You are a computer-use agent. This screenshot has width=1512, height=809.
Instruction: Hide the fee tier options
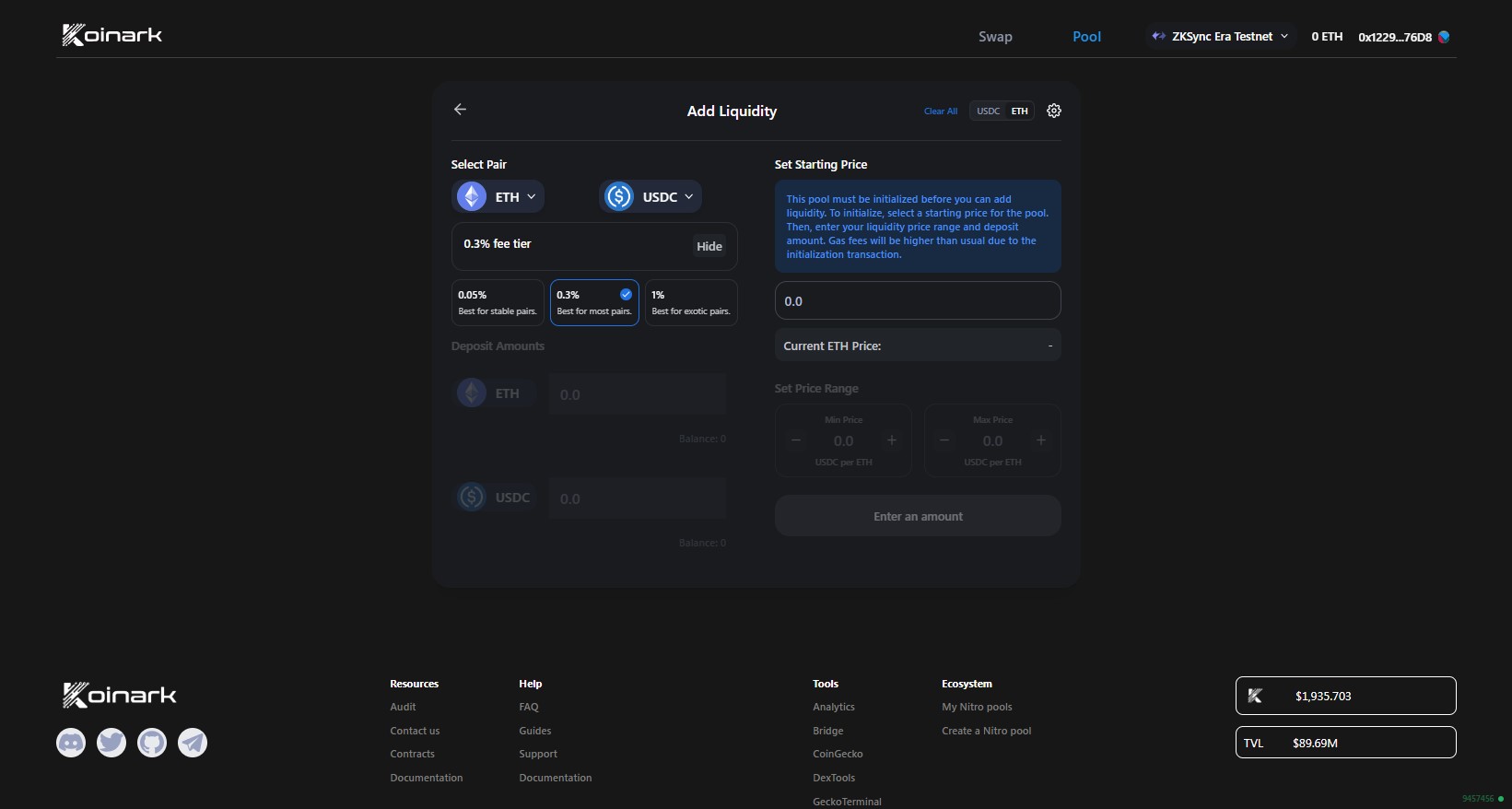click(x=709, y=246)
